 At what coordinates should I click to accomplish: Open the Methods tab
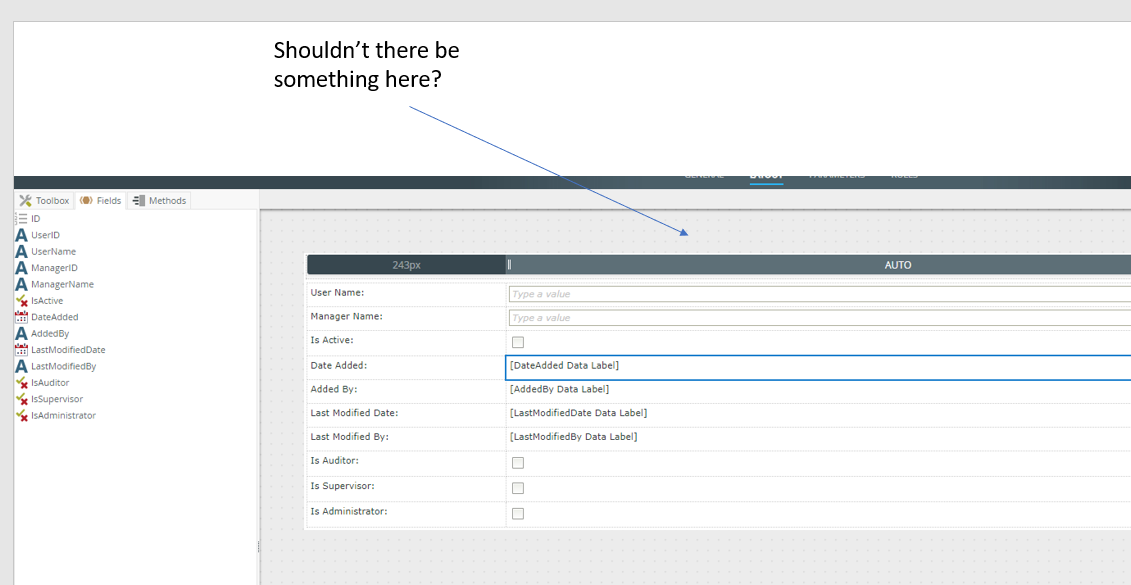point(159,201)
